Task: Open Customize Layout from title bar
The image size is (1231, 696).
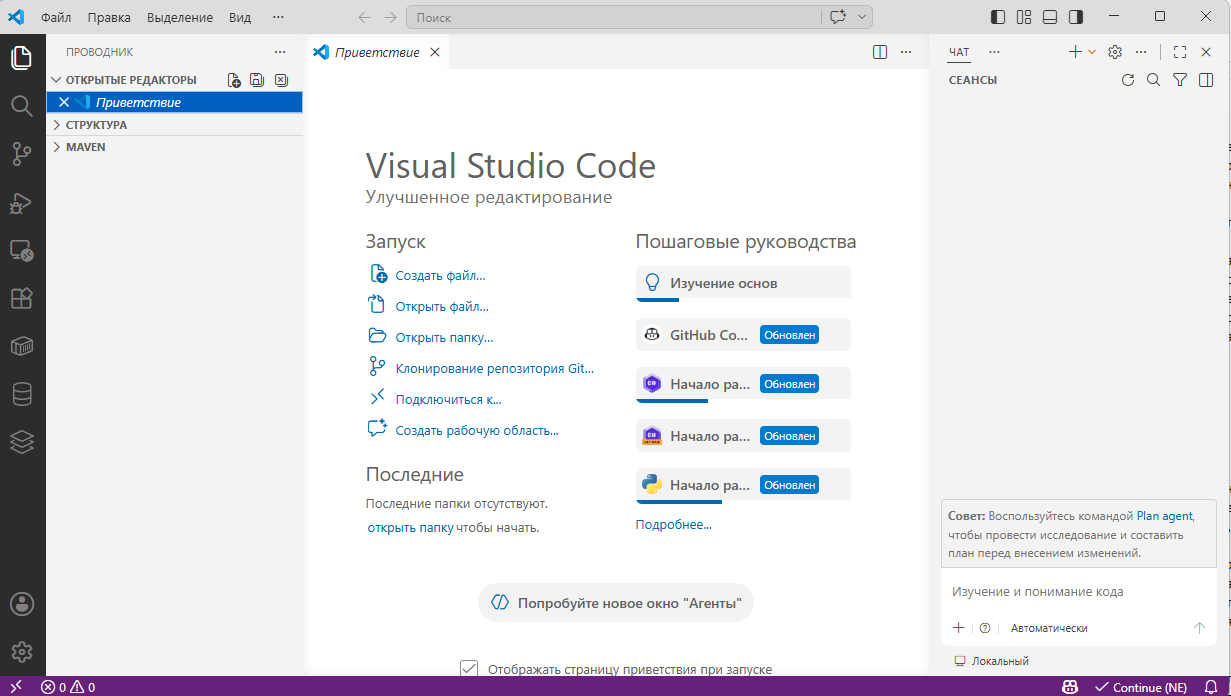Action: 1024,17
